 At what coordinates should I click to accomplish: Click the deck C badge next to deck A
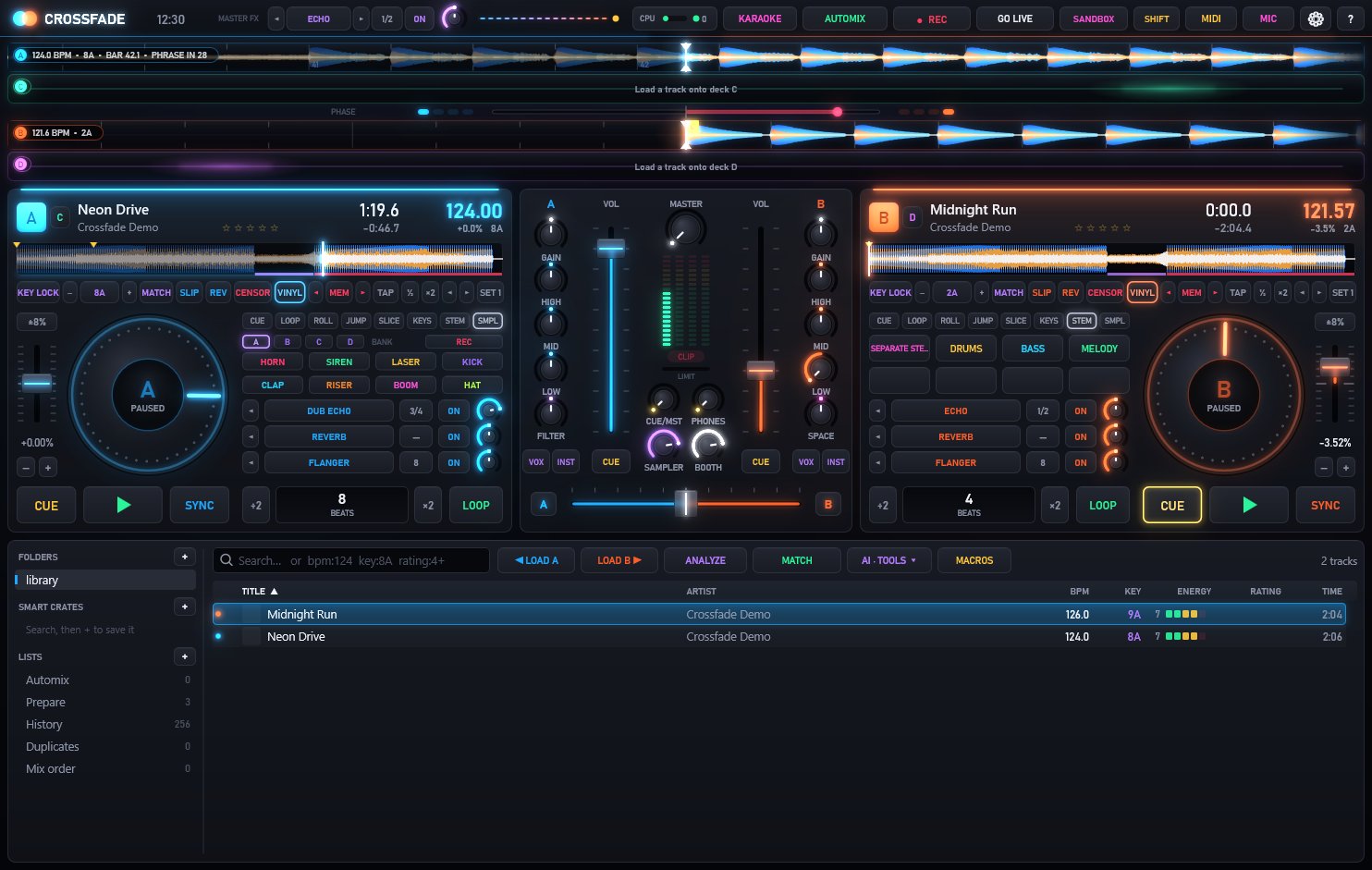60,218
